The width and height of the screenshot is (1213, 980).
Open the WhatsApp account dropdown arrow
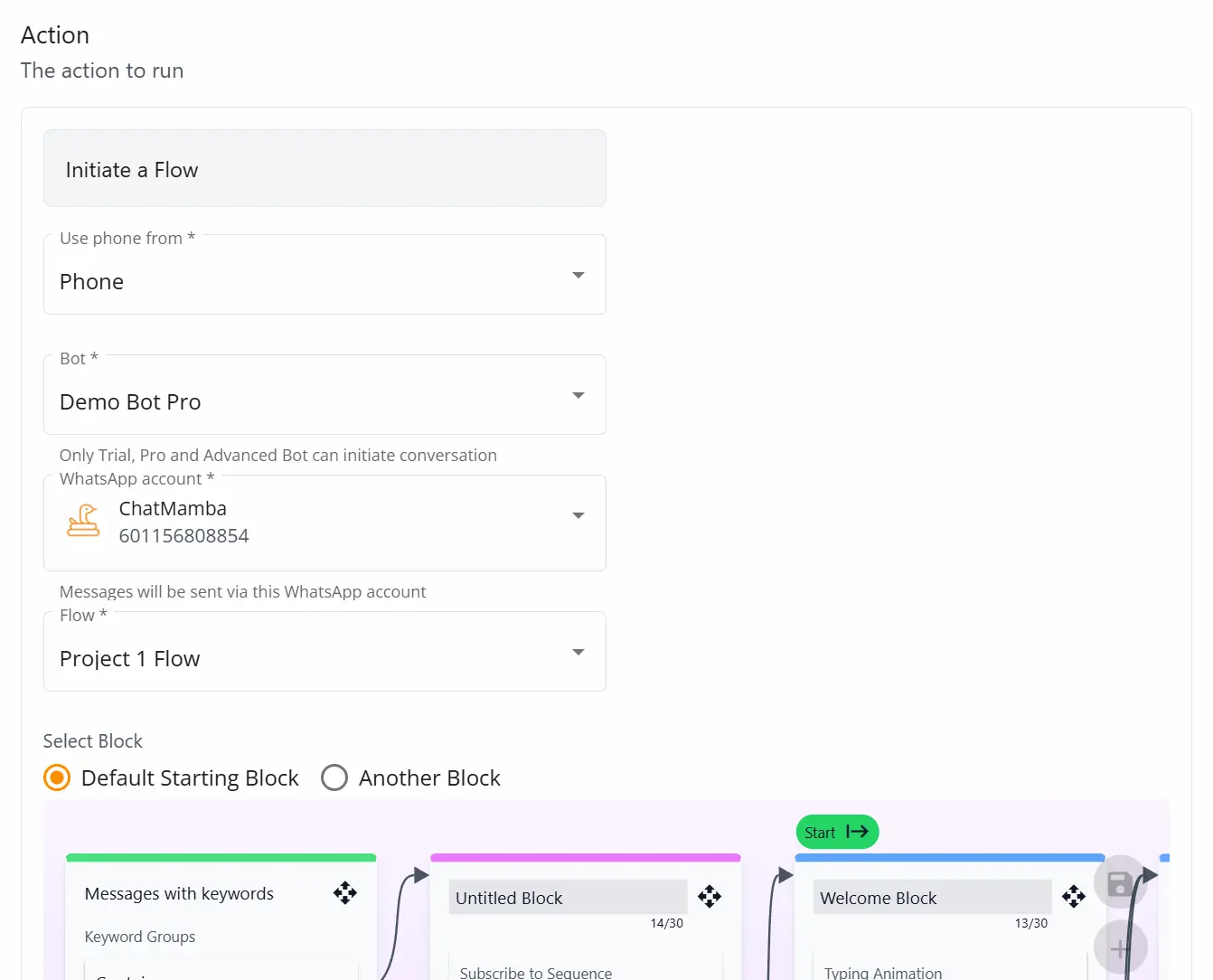pos(578,515)
